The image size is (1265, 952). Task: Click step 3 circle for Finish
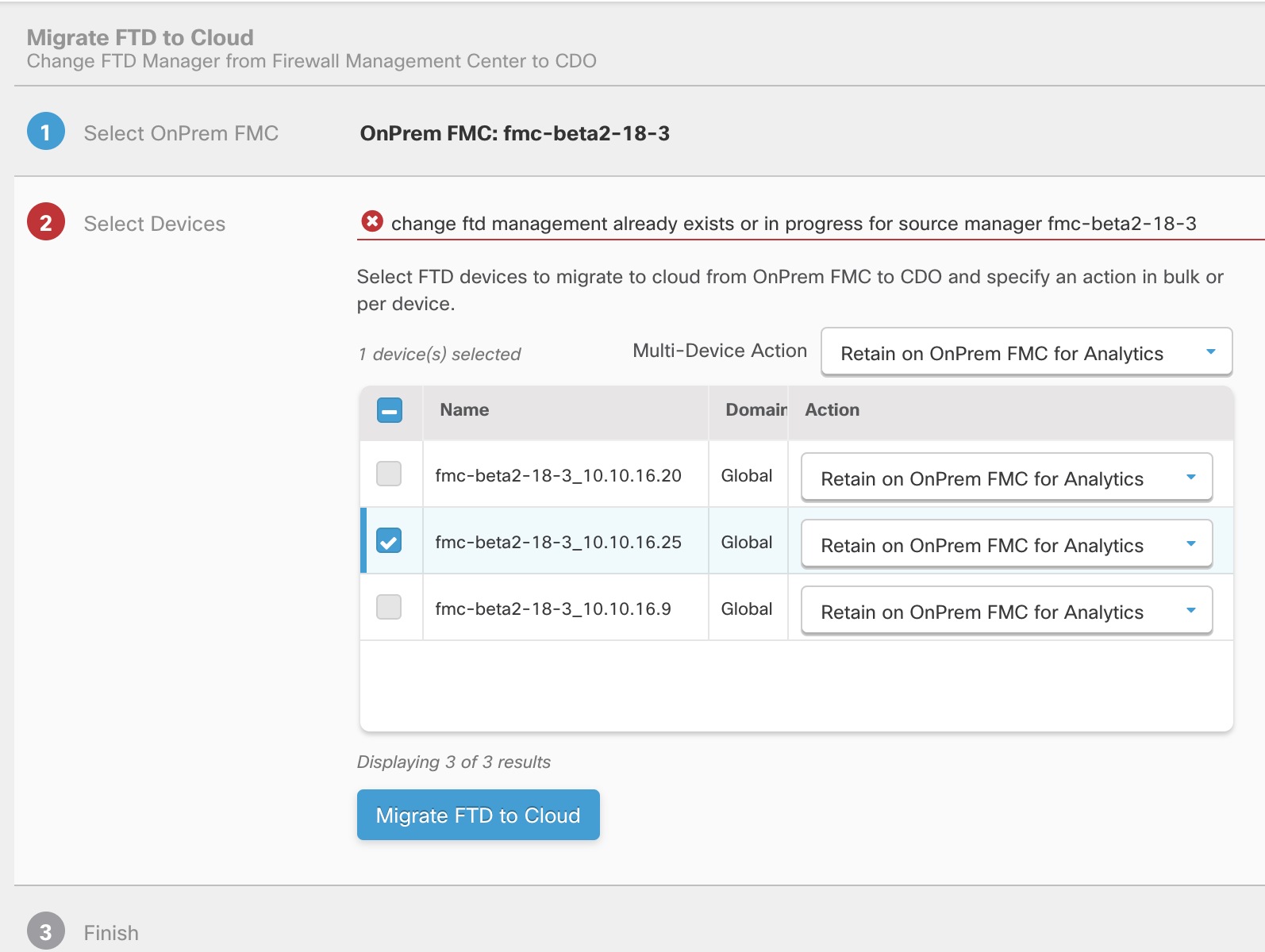pos(46,931)
